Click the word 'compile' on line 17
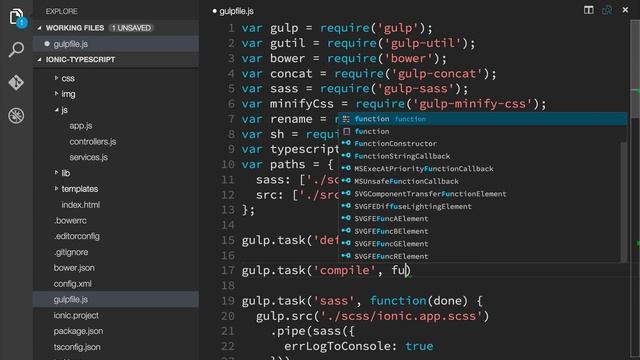Image resolution: width=640 pixels, height=360 pixels. click(x=344, y=270)
